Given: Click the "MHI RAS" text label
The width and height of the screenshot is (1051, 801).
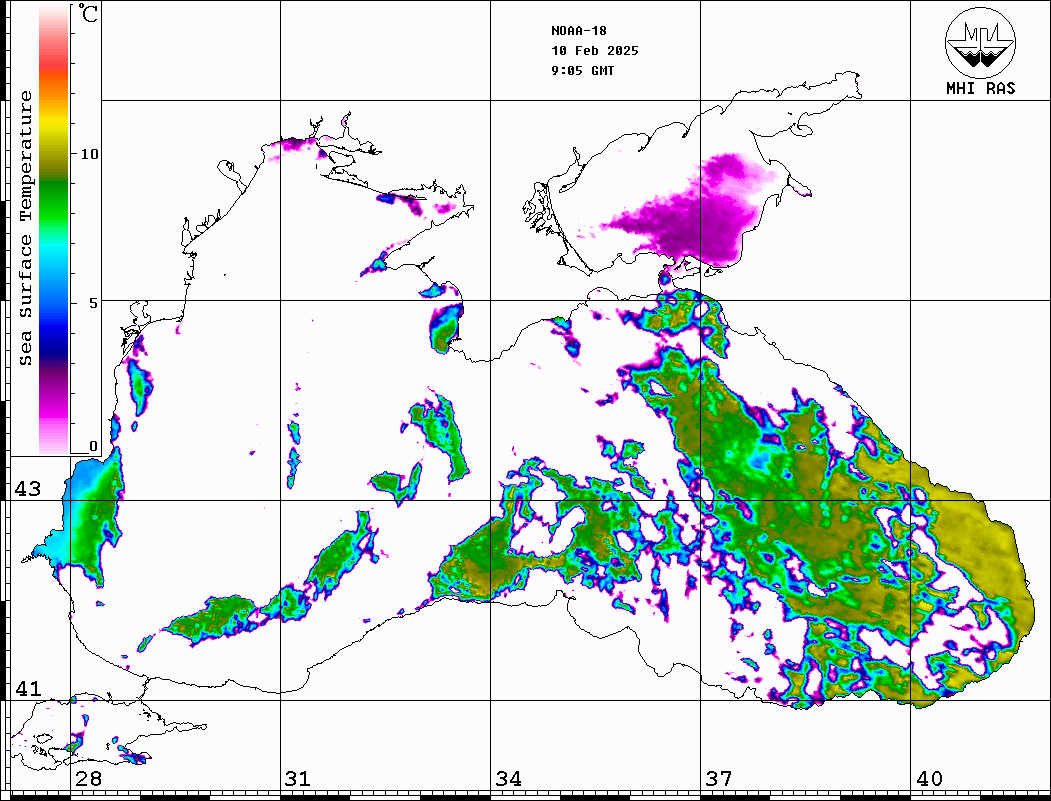Looking at the screenshot, I should coord(981,88).
